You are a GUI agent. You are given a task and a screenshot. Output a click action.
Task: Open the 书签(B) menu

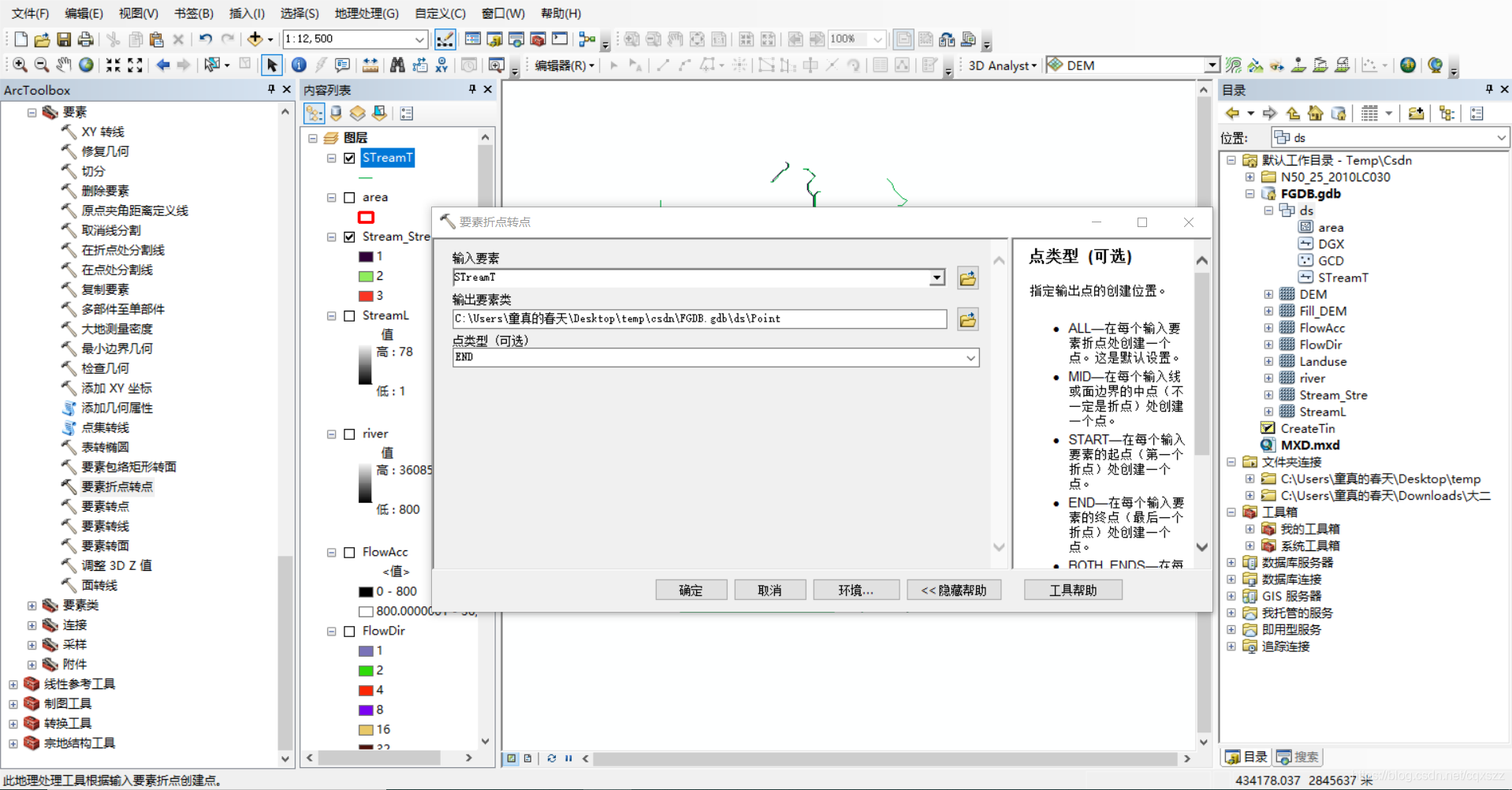coord(194,13)
